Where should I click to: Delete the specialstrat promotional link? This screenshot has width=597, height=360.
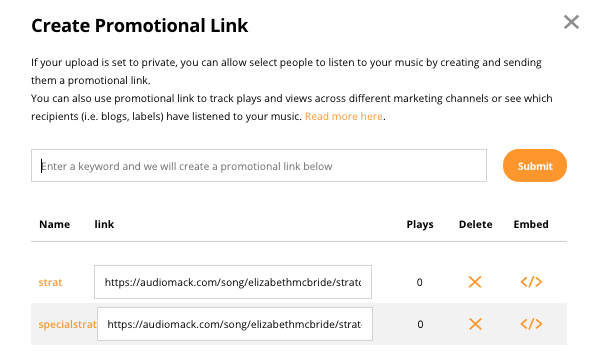pyautogui.click(x=475, y=324)
